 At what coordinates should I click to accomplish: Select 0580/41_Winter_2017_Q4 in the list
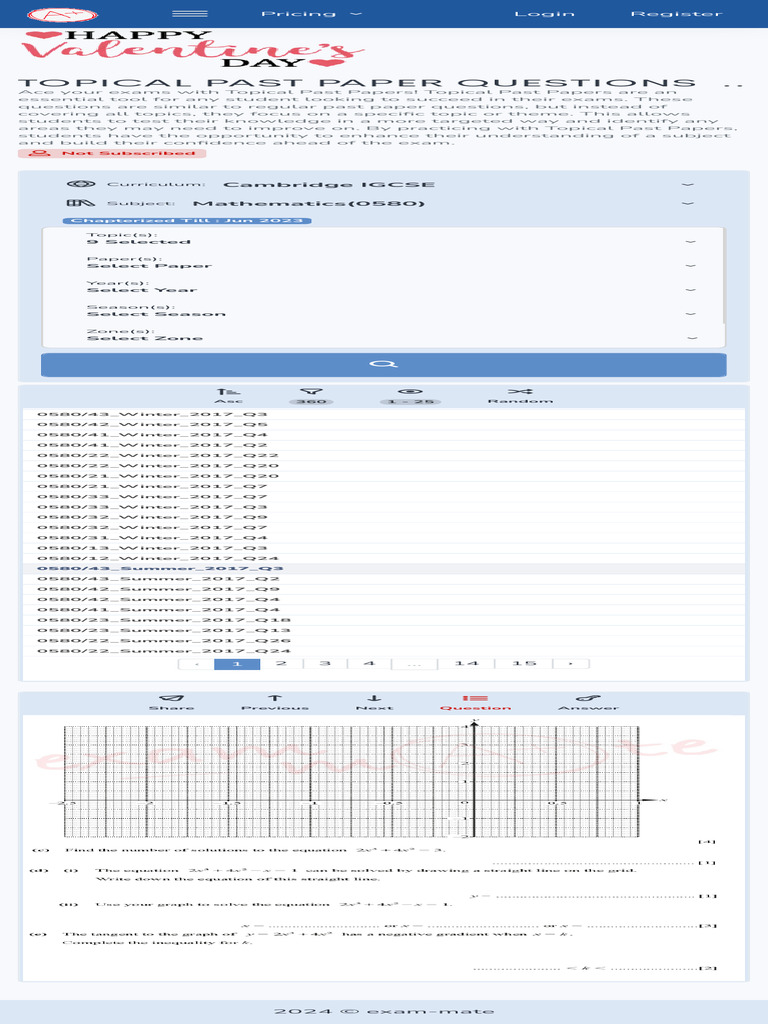(x=384, y=435)
